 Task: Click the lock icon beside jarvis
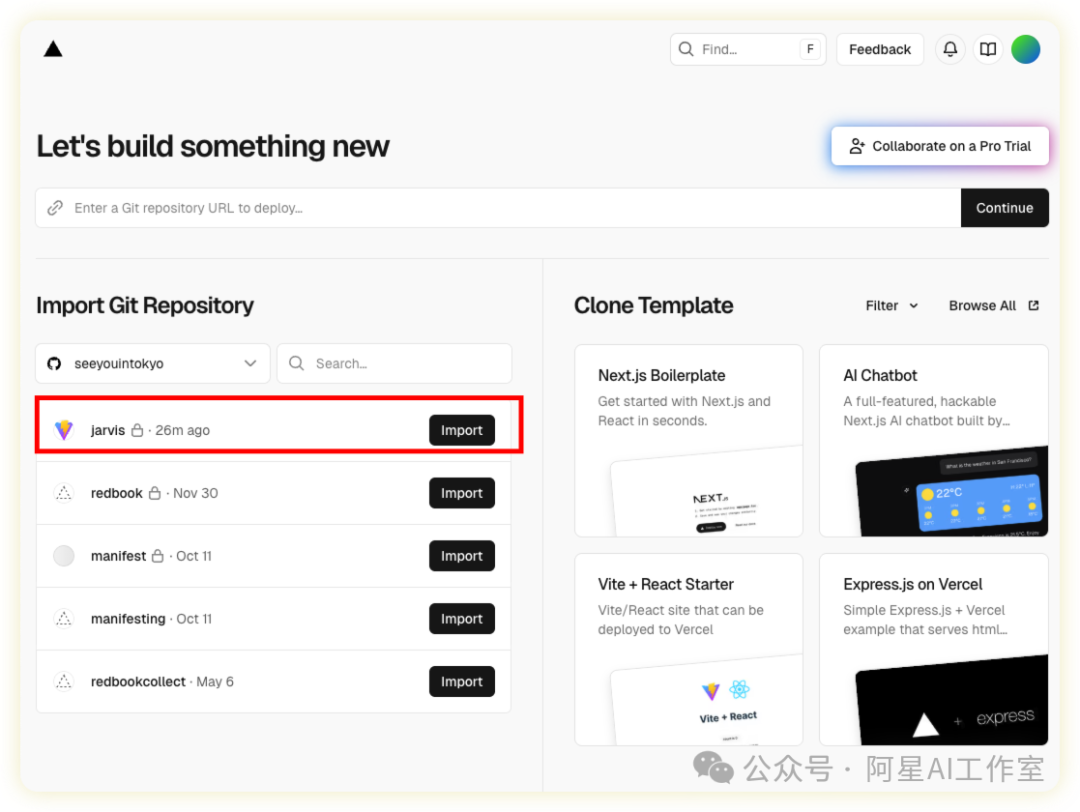137,430
